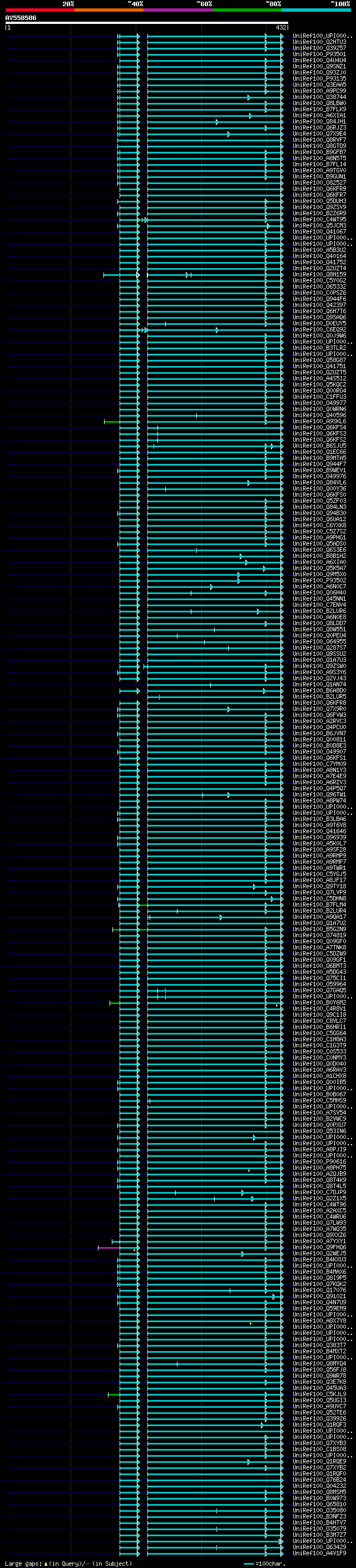Select hit UniRef100_B6SJU5
The width and height of the screenshot is (356, 1568).
pos(319,446)
